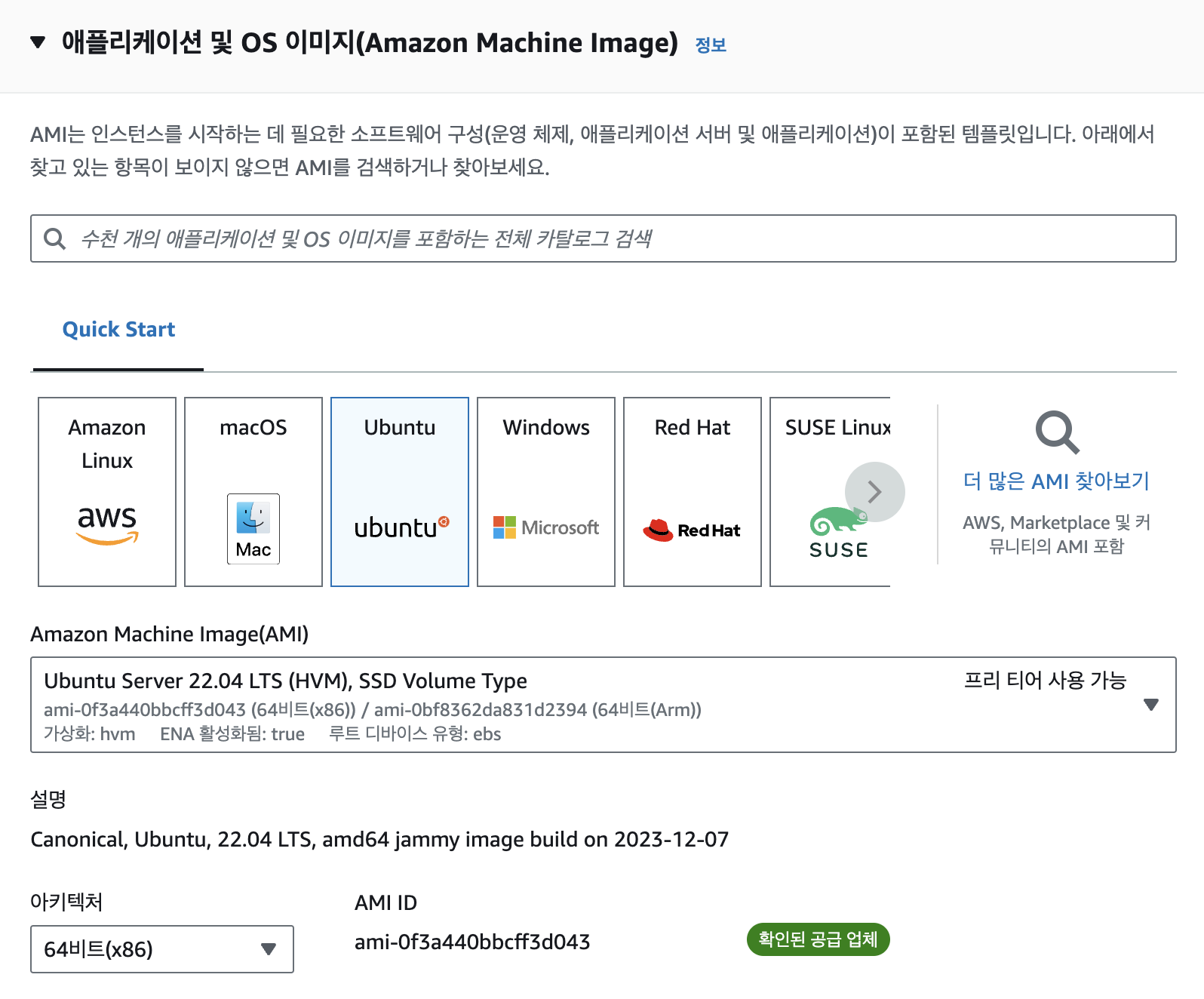Open the 정보 info link
The height and width of the screenshot is (999, 1204).
711,45
